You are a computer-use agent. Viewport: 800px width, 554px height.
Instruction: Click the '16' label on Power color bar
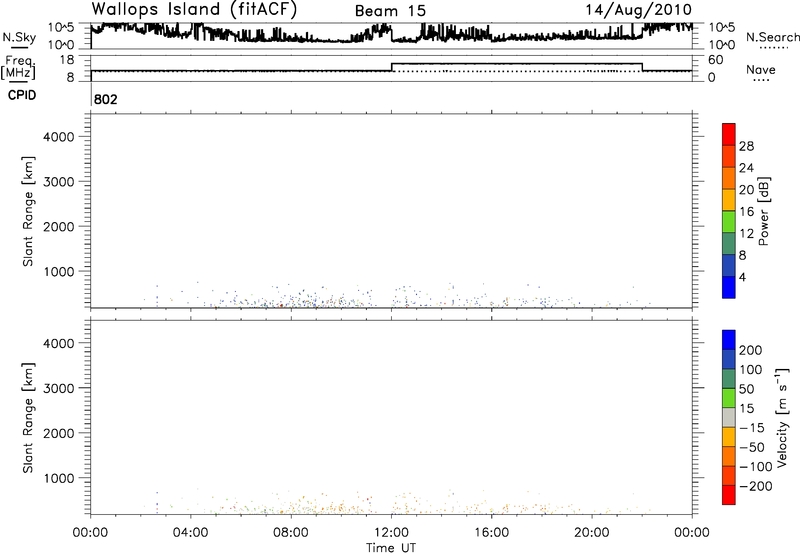click(746, 212)
